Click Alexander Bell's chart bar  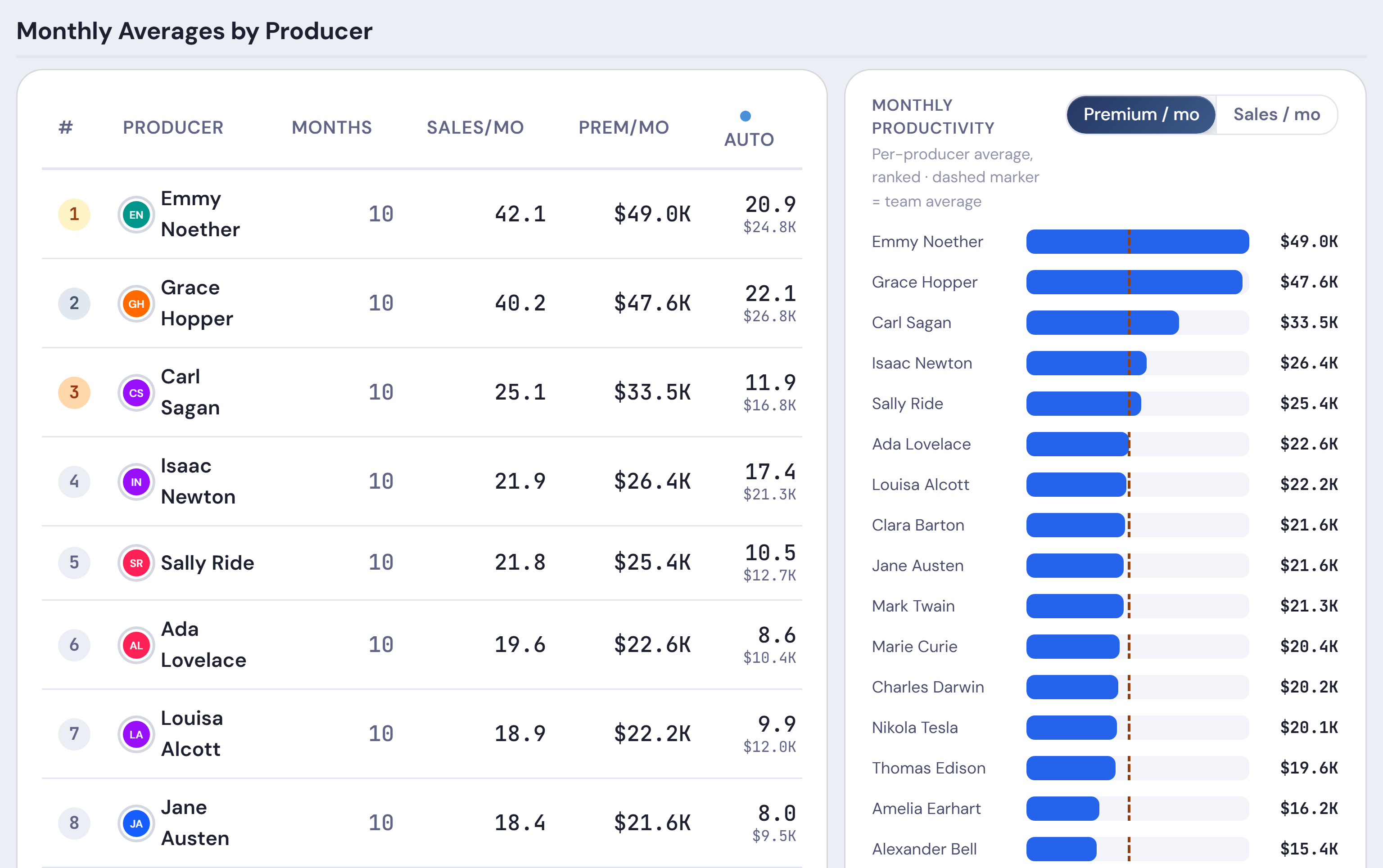pyautogui.click(x=1062, y=849)
